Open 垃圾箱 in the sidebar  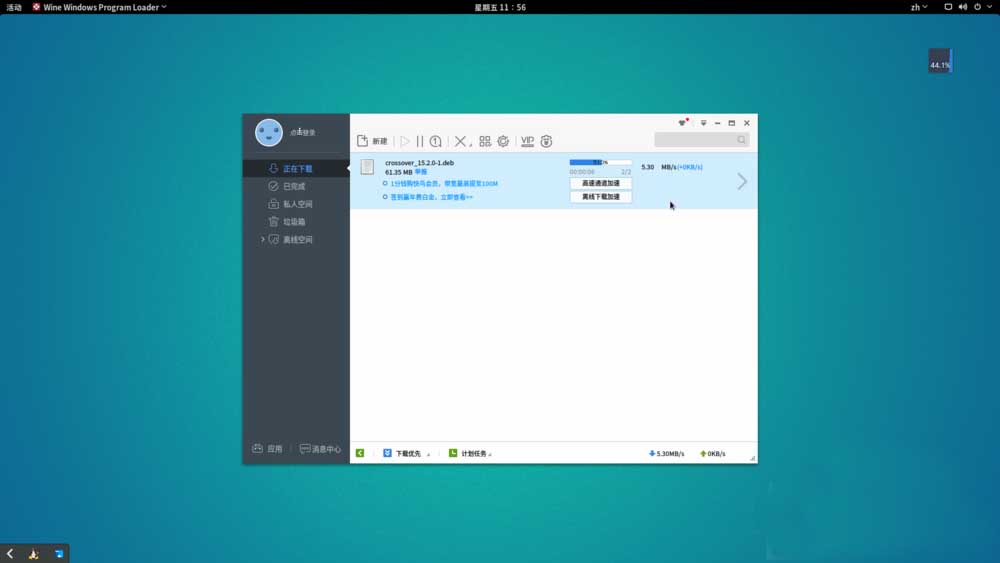tap(297, 222)
